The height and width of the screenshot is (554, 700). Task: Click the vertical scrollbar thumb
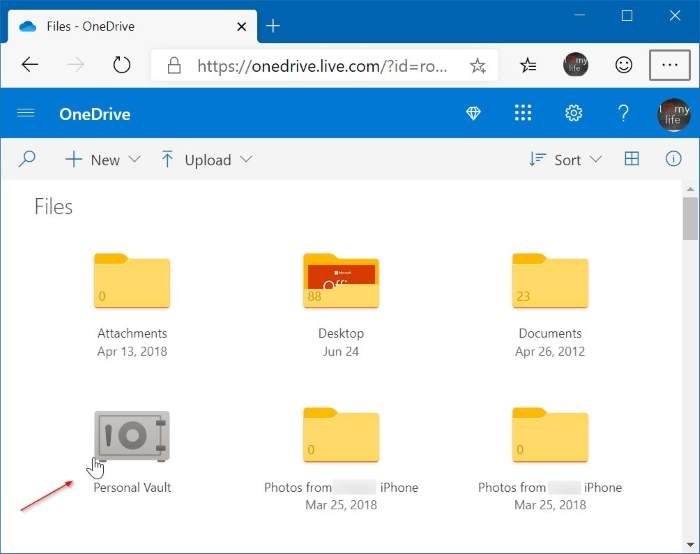[x=691, y=219]
